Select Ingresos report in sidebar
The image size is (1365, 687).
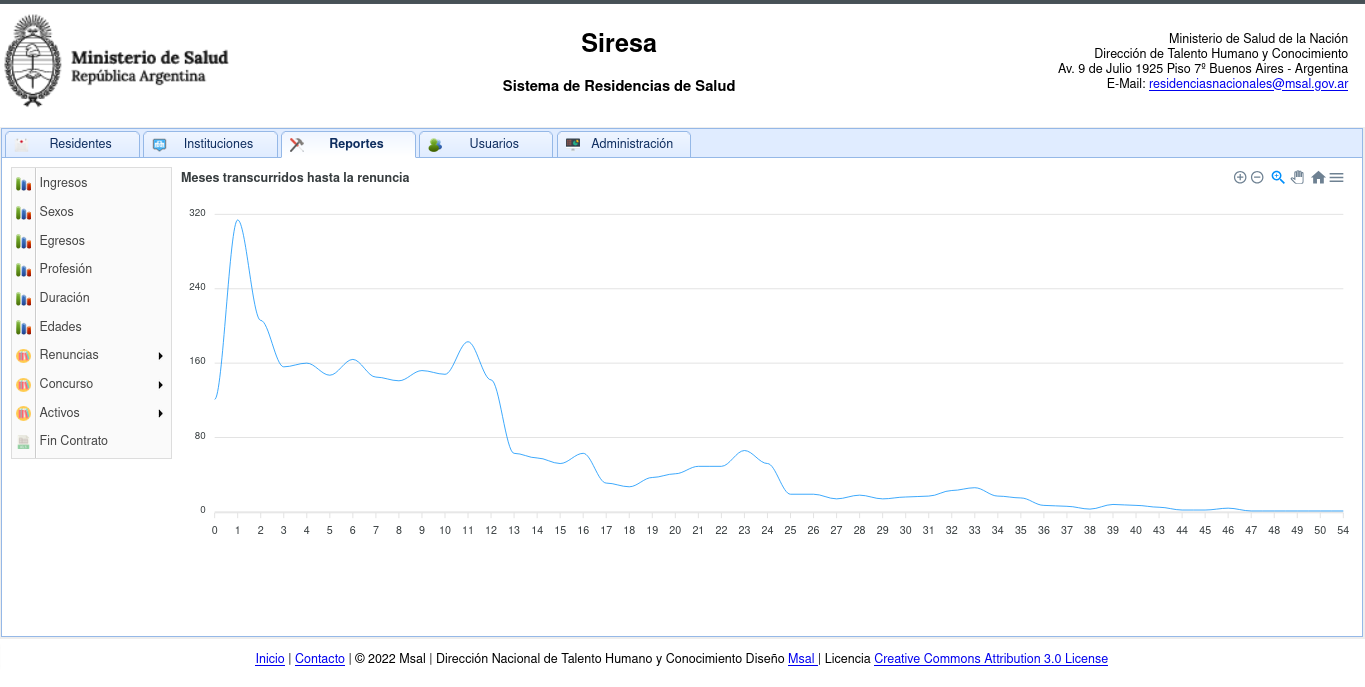coord(63,183)
